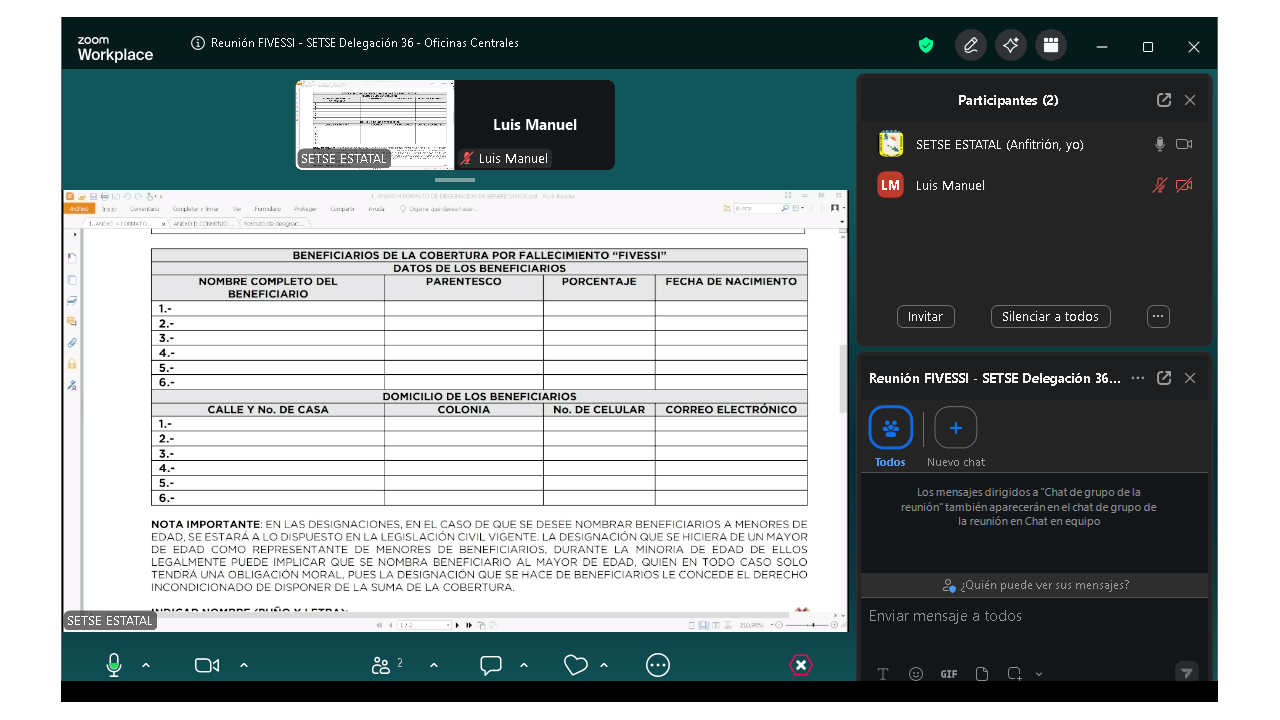
Task: Mute the microphone in the bottom toolbar
Action: point(114,665)
